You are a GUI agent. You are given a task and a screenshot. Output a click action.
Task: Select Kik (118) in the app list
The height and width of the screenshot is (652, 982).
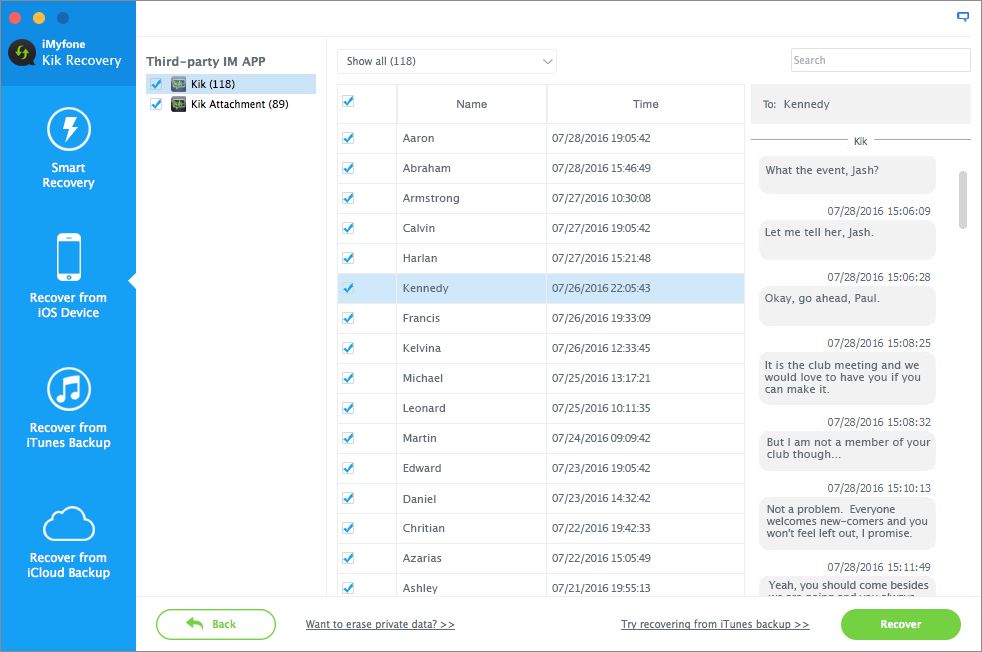click(231, 84)
